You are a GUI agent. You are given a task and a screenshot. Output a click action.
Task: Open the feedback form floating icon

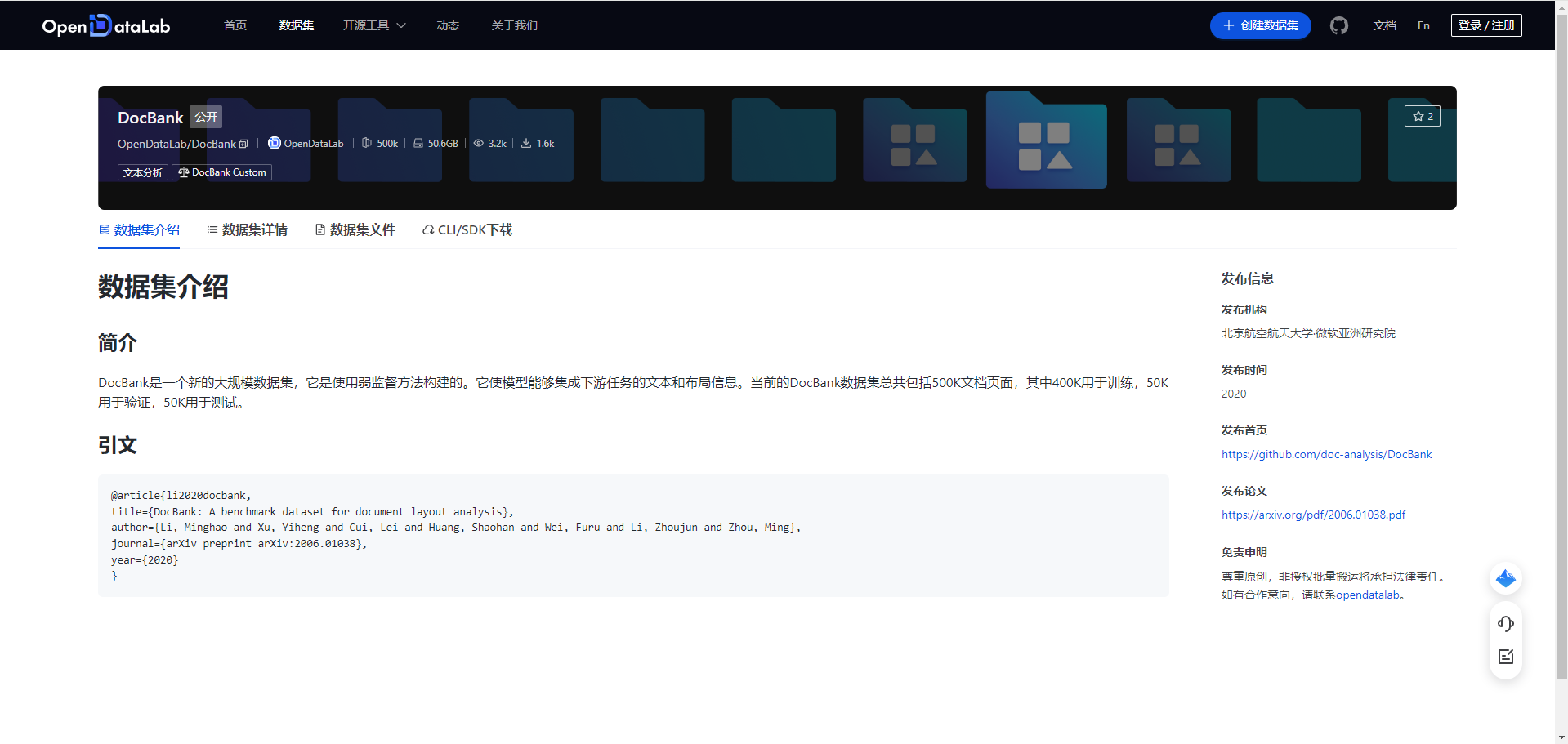point(1506,656)
